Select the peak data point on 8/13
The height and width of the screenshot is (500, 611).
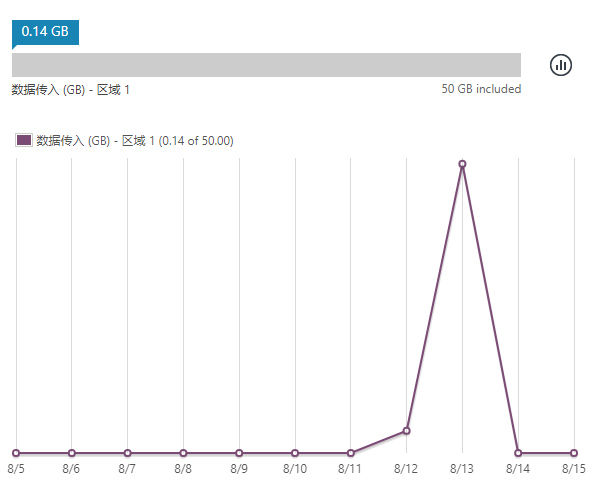462,163
